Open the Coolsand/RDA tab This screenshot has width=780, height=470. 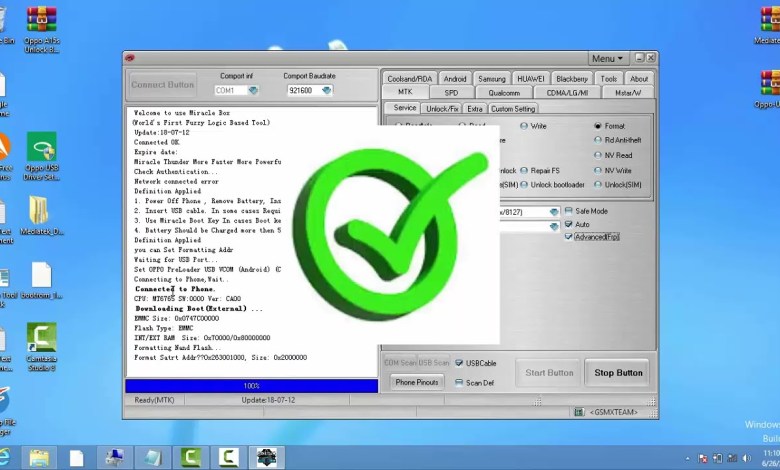click(x=409, y=79)
